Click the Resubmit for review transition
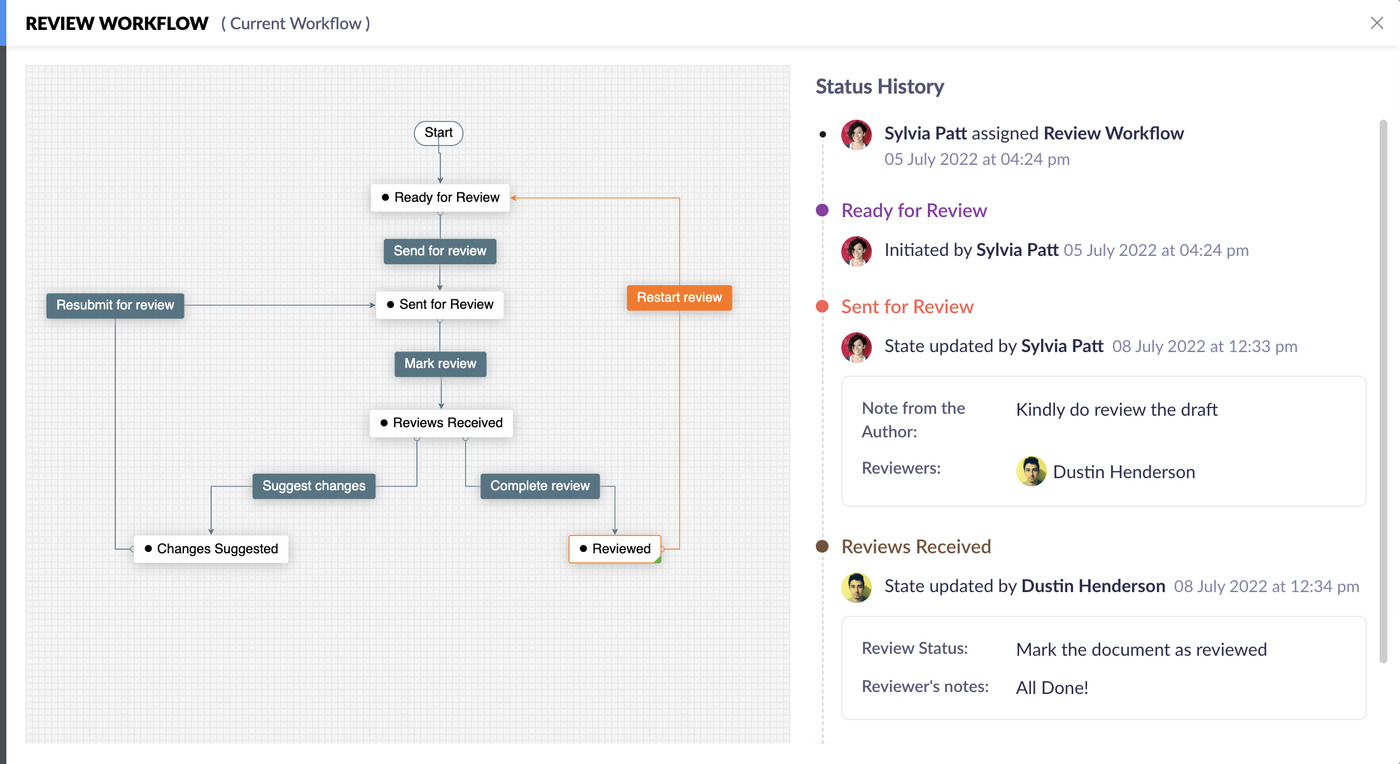 click(114, 305)
